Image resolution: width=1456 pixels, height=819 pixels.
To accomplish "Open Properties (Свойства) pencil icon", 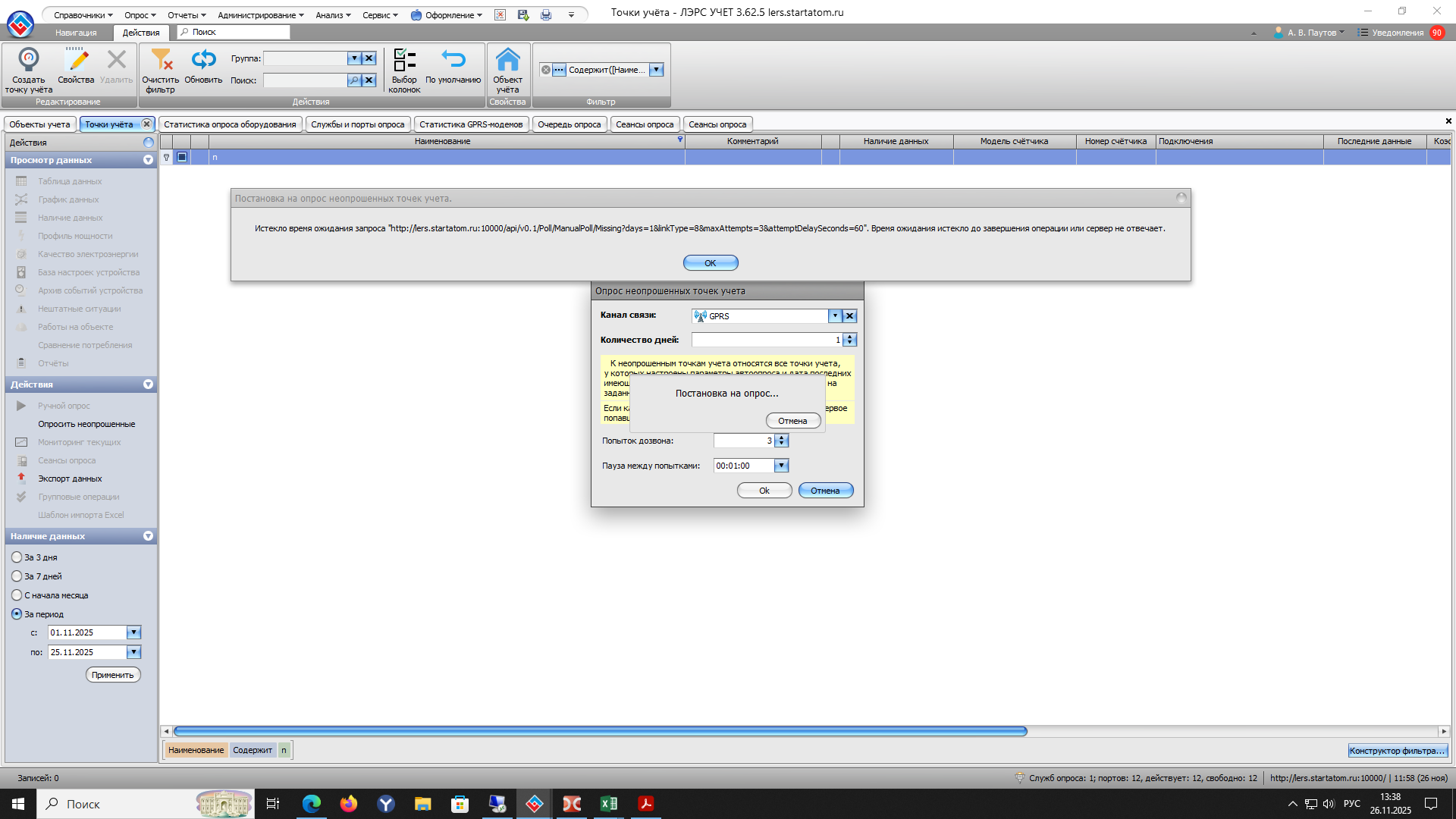I will pyautogui.click(x=76, y=60).
